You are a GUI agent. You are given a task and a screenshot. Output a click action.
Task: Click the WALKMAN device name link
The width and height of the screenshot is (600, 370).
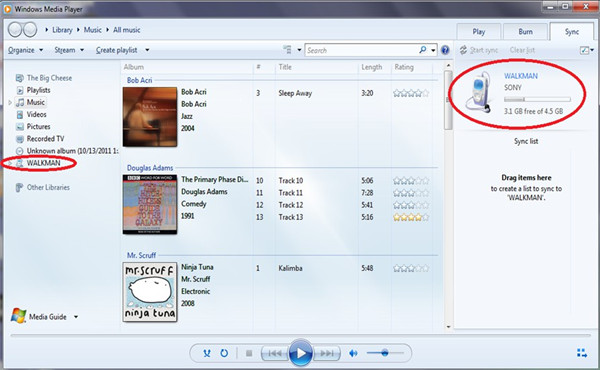pos(521,76)
